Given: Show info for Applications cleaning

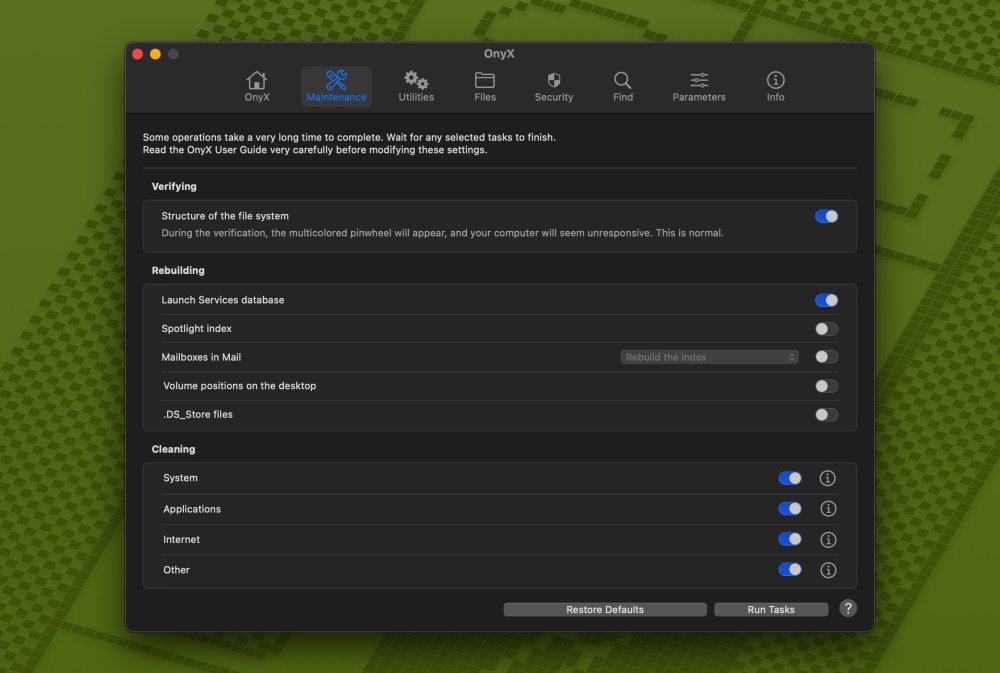Looking at the screenshot, I should click(x=828, y=508).
